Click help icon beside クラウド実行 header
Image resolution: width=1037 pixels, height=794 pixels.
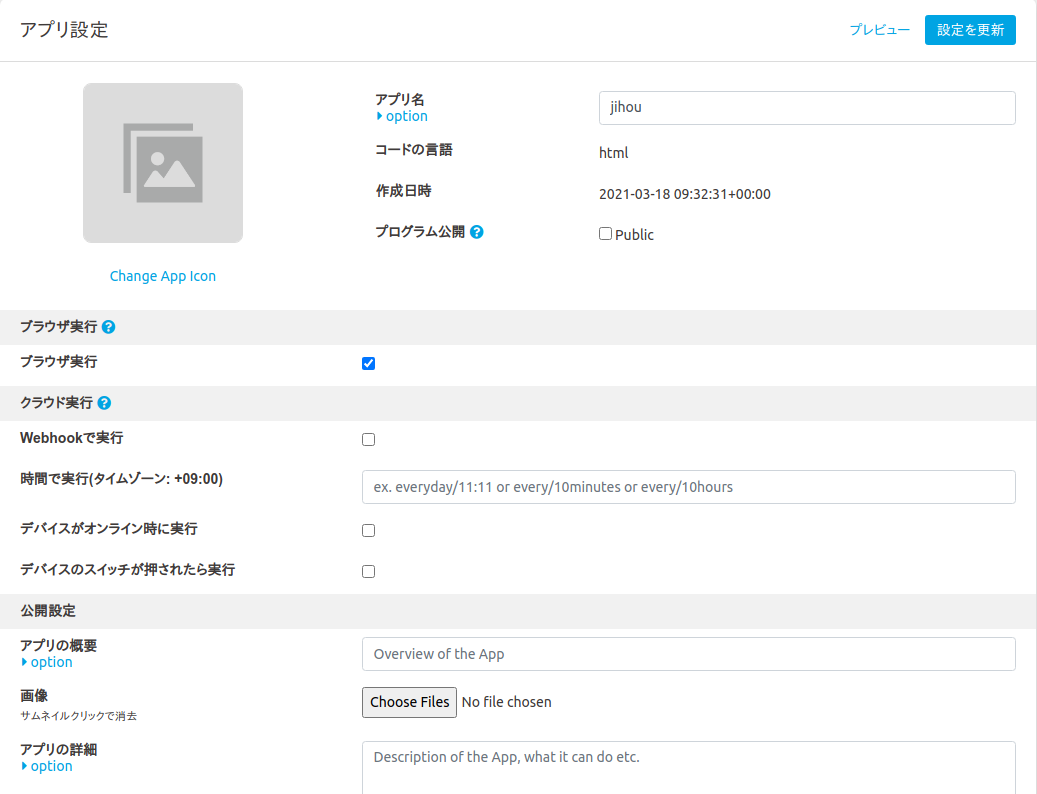[x=105, y=403]
